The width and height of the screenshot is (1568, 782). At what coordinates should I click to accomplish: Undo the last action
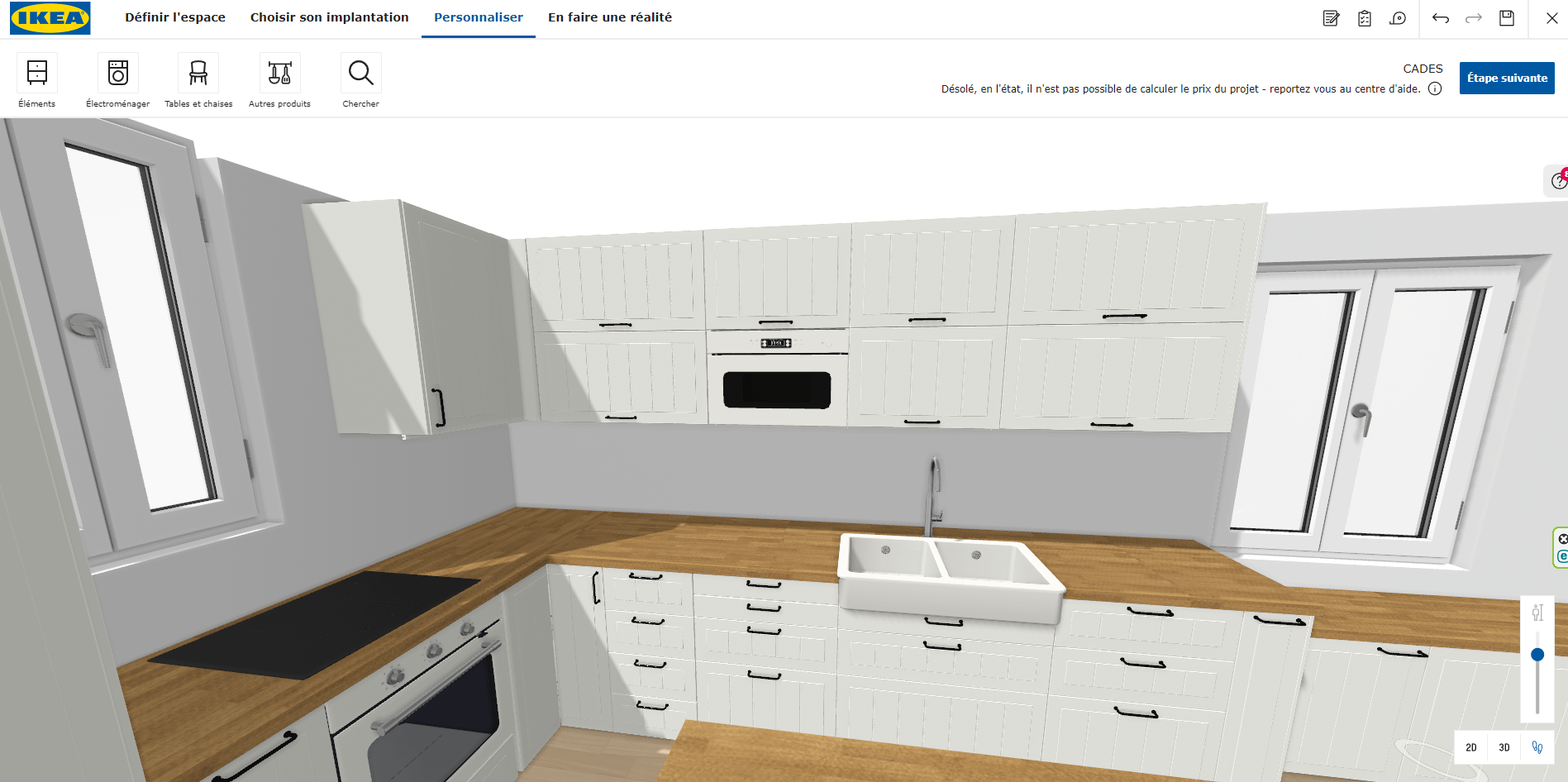pos(1441,18)
